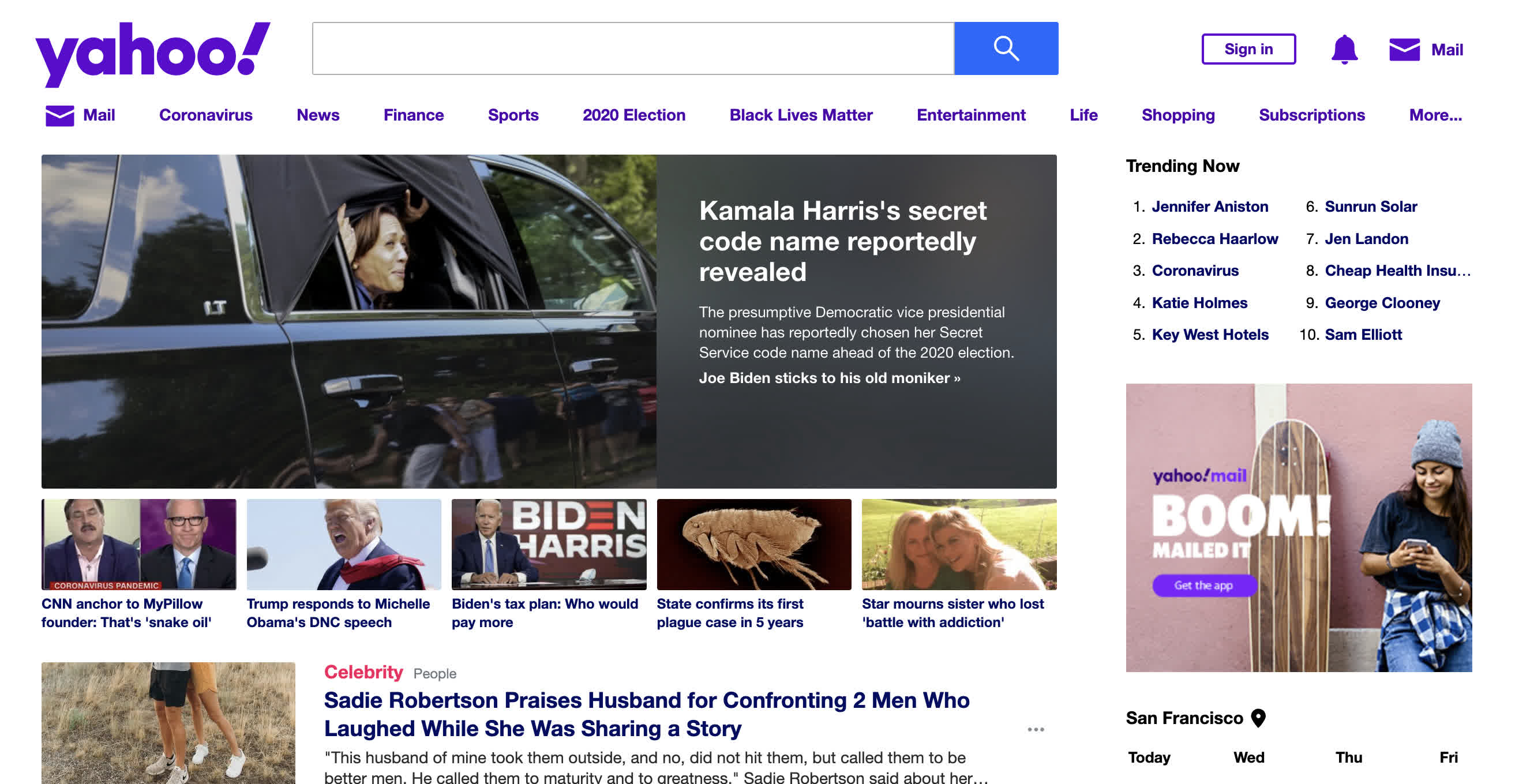1515x784 pixels.
Task: Go to 2020 Election section
Action: point(634,115)
